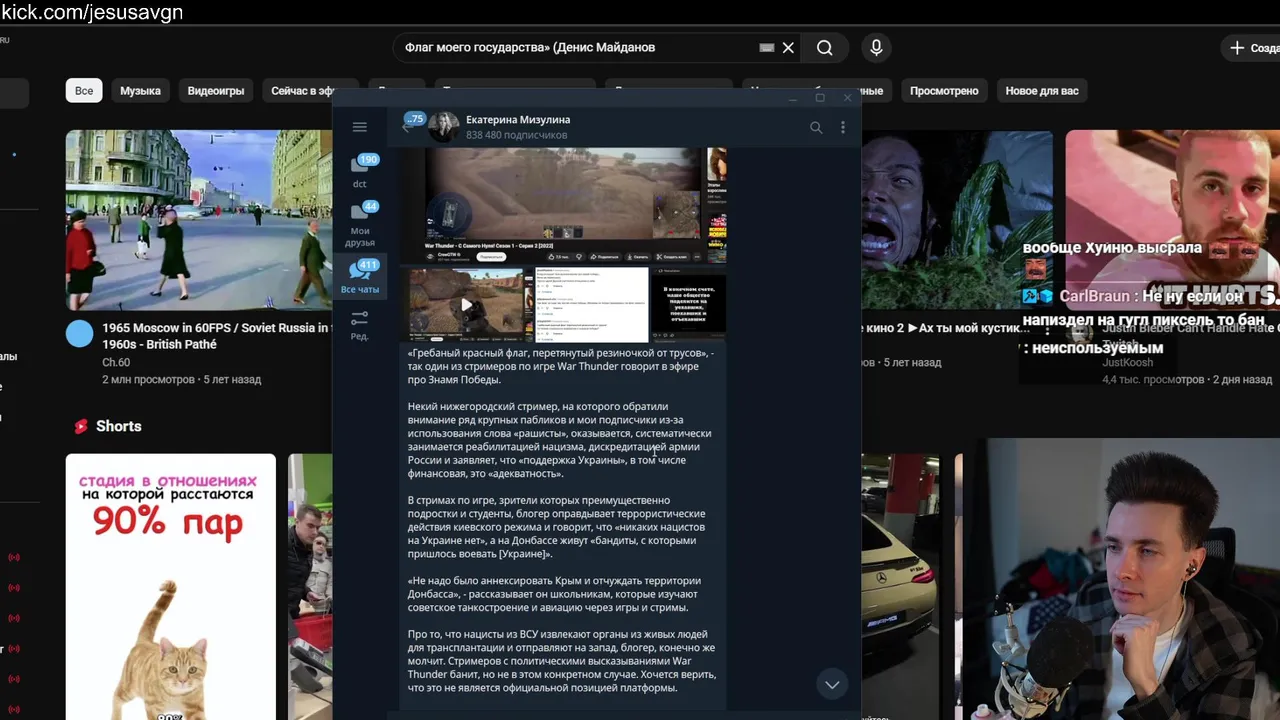
Task: Click the Shorts section logo icon
Action: (81, 426)
